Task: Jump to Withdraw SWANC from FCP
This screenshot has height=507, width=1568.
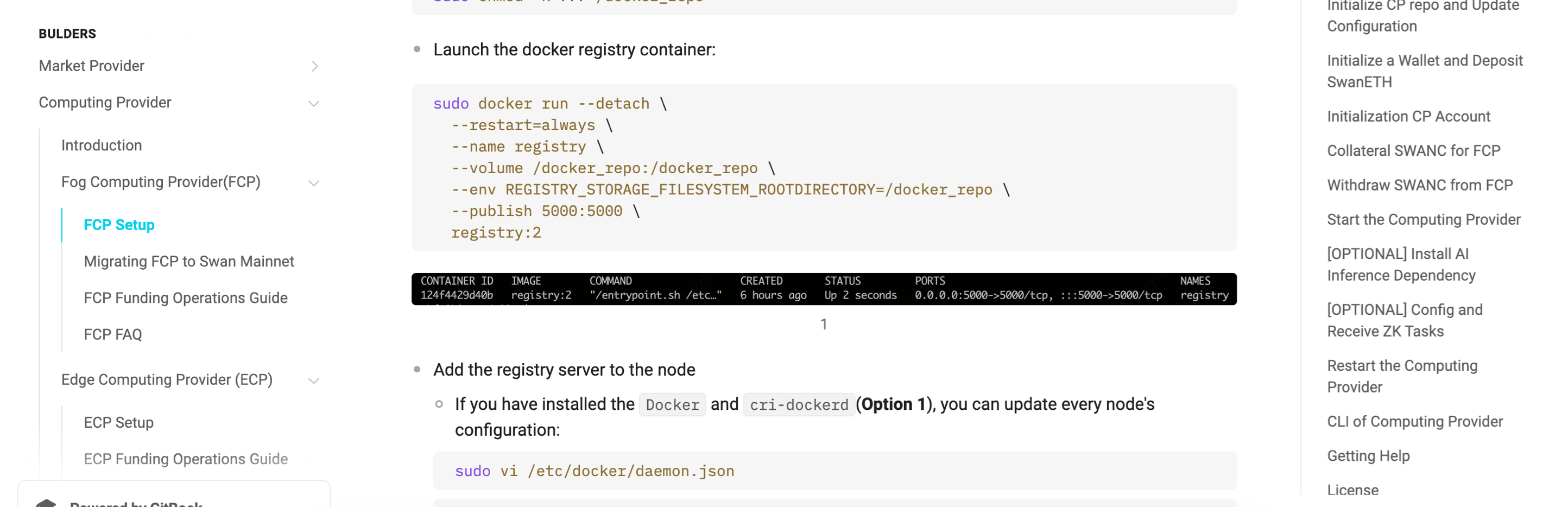Action: pyautogui.click(x=1419, y=185)
